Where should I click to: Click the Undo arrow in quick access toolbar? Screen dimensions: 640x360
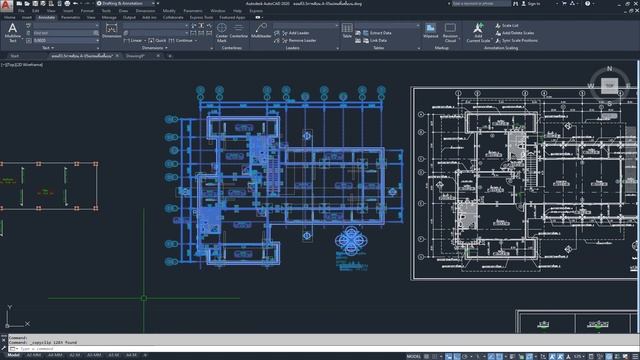[x=76, y=4]
